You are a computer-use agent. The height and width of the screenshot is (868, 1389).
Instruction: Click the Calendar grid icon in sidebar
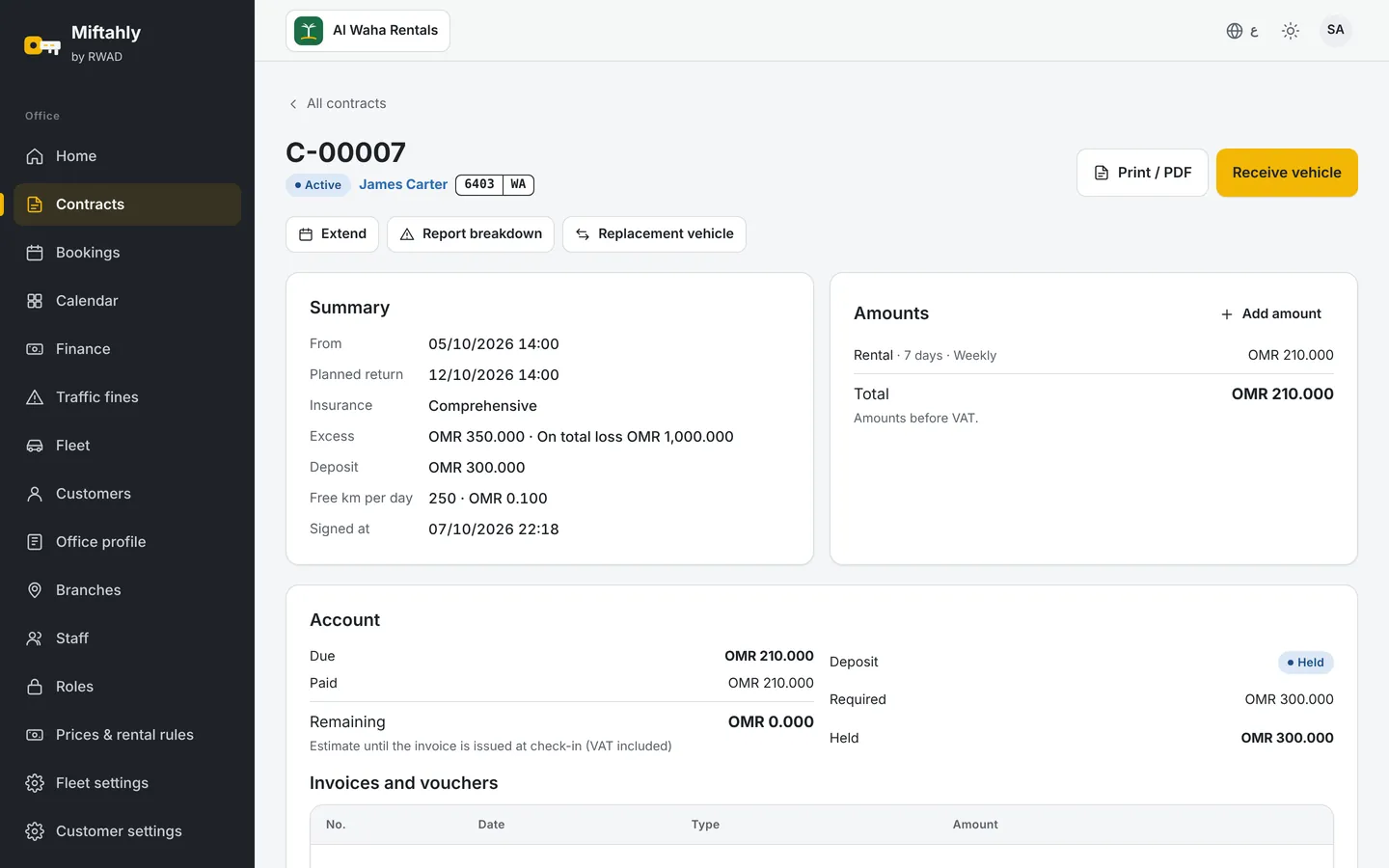click(35, 301)
